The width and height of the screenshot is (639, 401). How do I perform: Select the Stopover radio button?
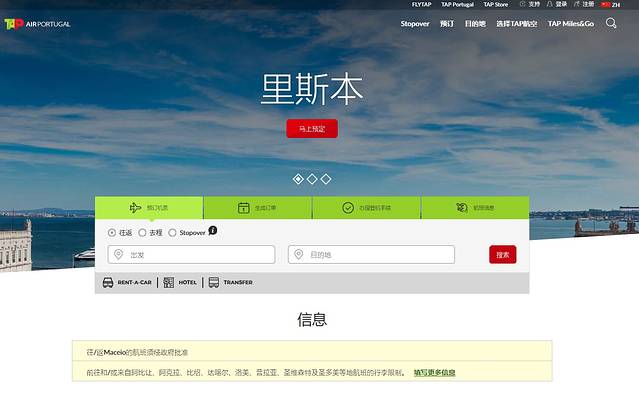172,233
